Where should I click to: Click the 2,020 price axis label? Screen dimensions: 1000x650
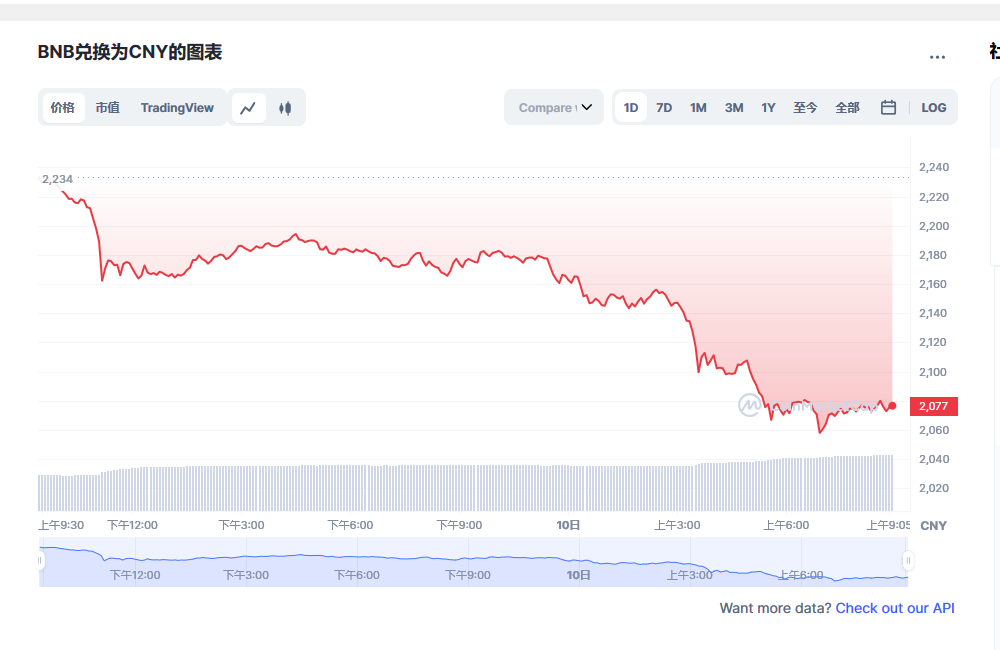[x=934, y=488]
